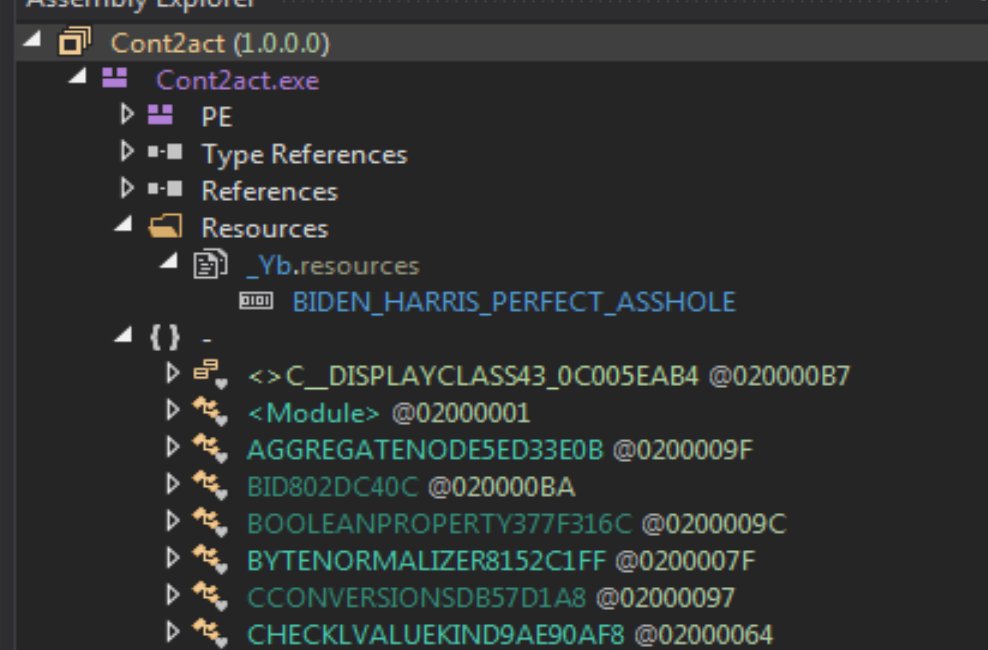988x650 pixels.
Task: Select the BYTENORMALIZER8152C1FF class name
Action: coord(427,561)
